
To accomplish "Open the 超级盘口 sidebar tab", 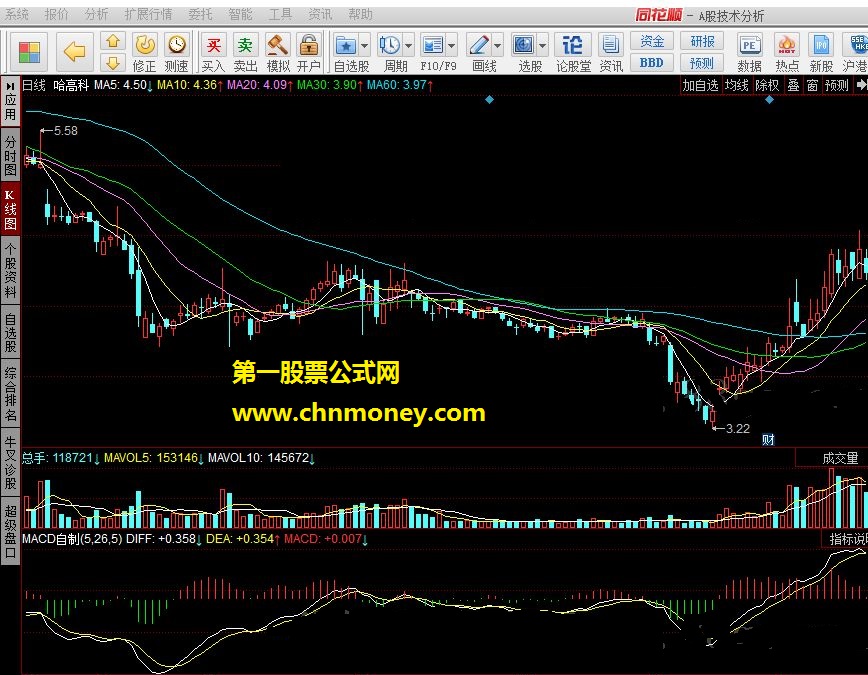I will click(x=10, y=530).
